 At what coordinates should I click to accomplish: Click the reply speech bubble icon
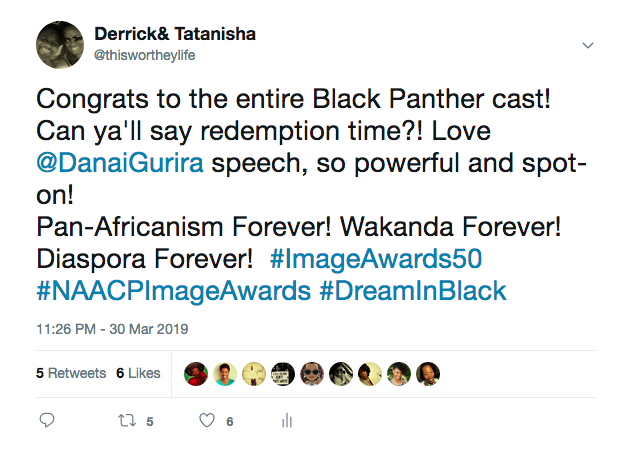pos(47,420)
